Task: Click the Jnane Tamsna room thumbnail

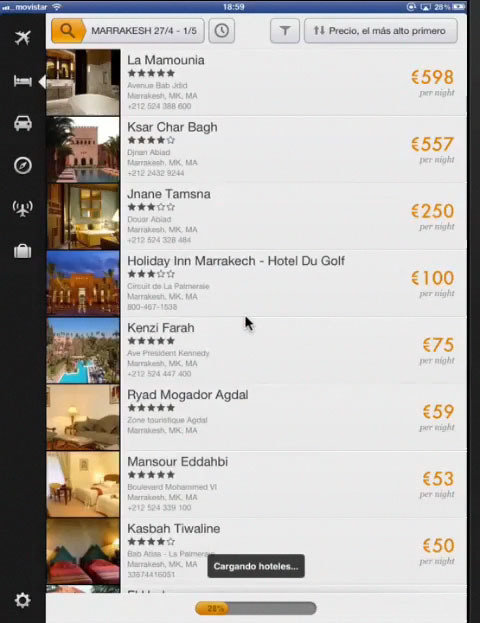Action: [x=83, y=217]
